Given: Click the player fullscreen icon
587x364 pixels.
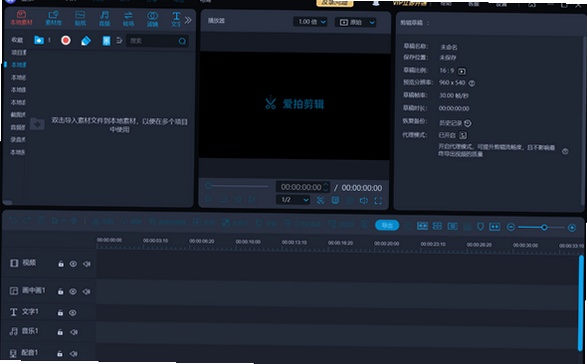Looking at the screenshot, I should [378, 201].
